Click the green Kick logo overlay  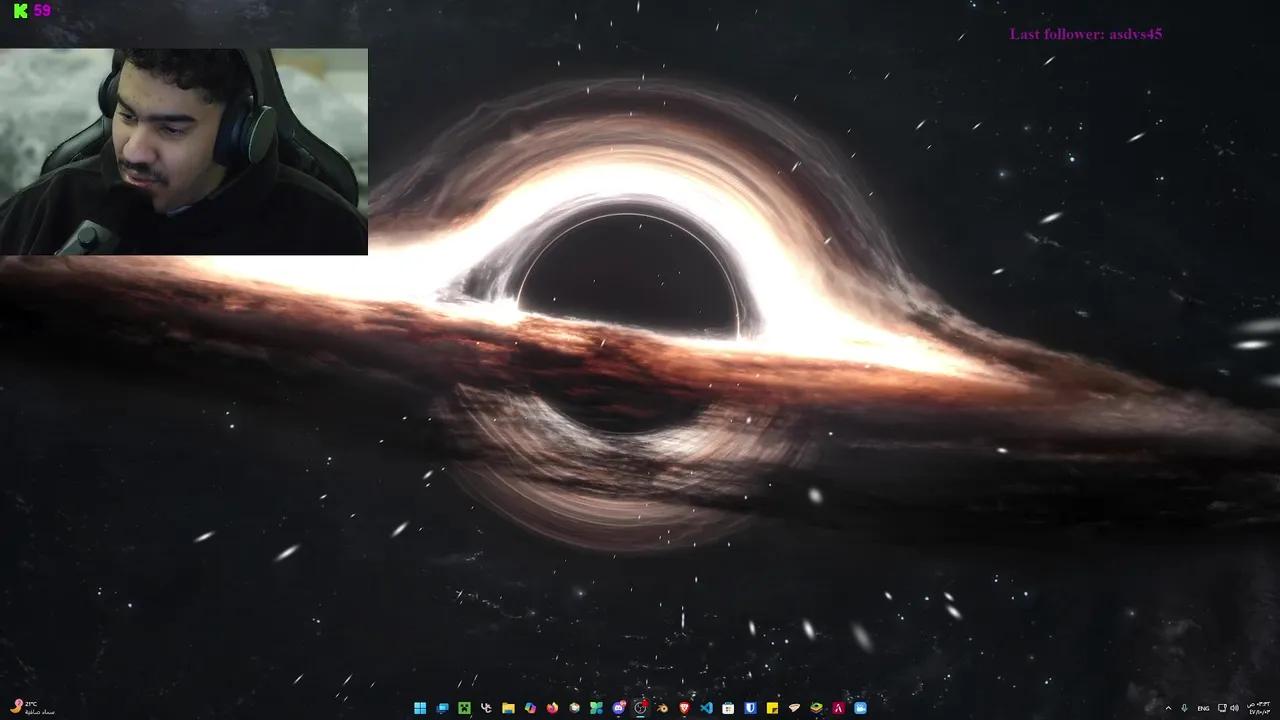point(21,11)
